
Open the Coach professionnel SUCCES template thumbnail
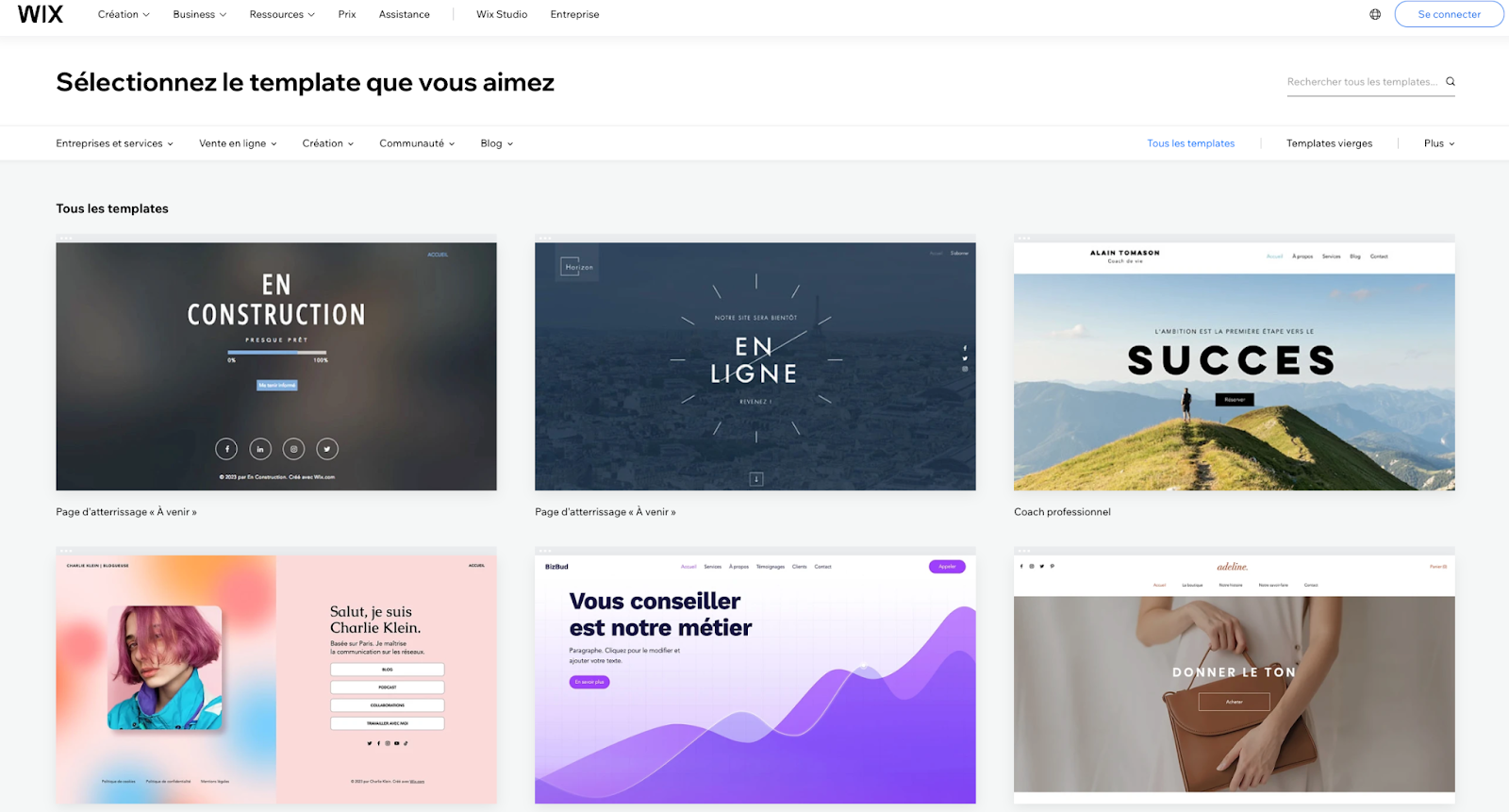(1234, 366)
